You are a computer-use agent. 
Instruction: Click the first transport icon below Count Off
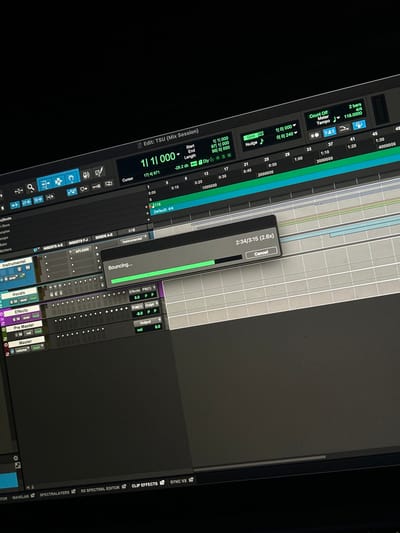[315, 135]
